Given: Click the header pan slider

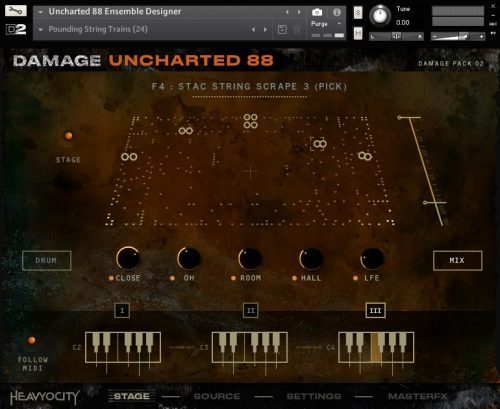Looking at the screenshot, I should (396, 36).
